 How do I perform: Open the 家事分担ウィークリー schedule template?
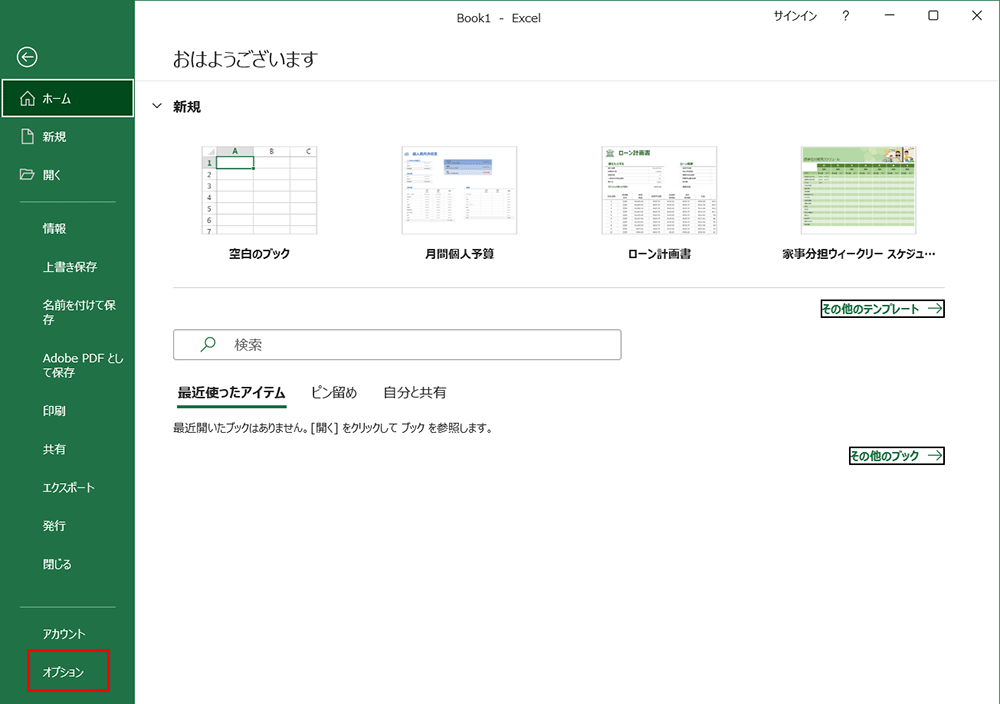coord(858,190)
